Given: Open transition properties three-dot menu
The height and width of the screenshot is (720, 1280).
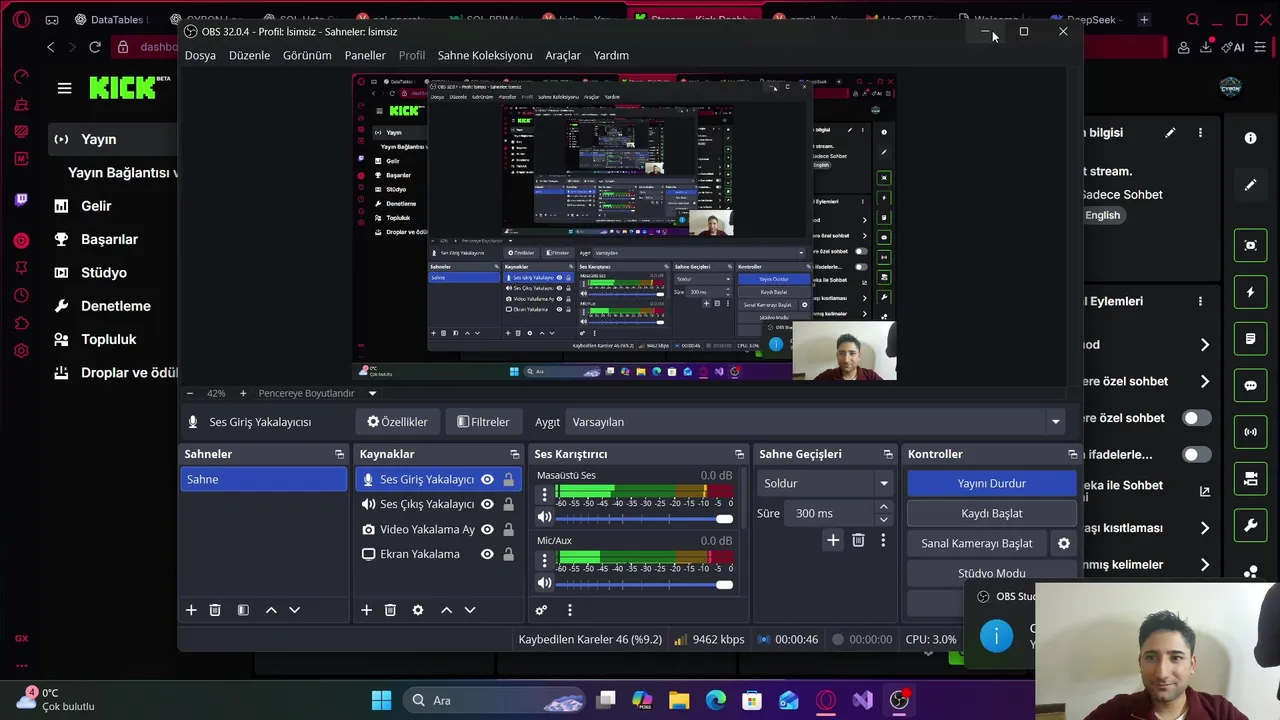Looking at the screenshot, I should (883, 540).
